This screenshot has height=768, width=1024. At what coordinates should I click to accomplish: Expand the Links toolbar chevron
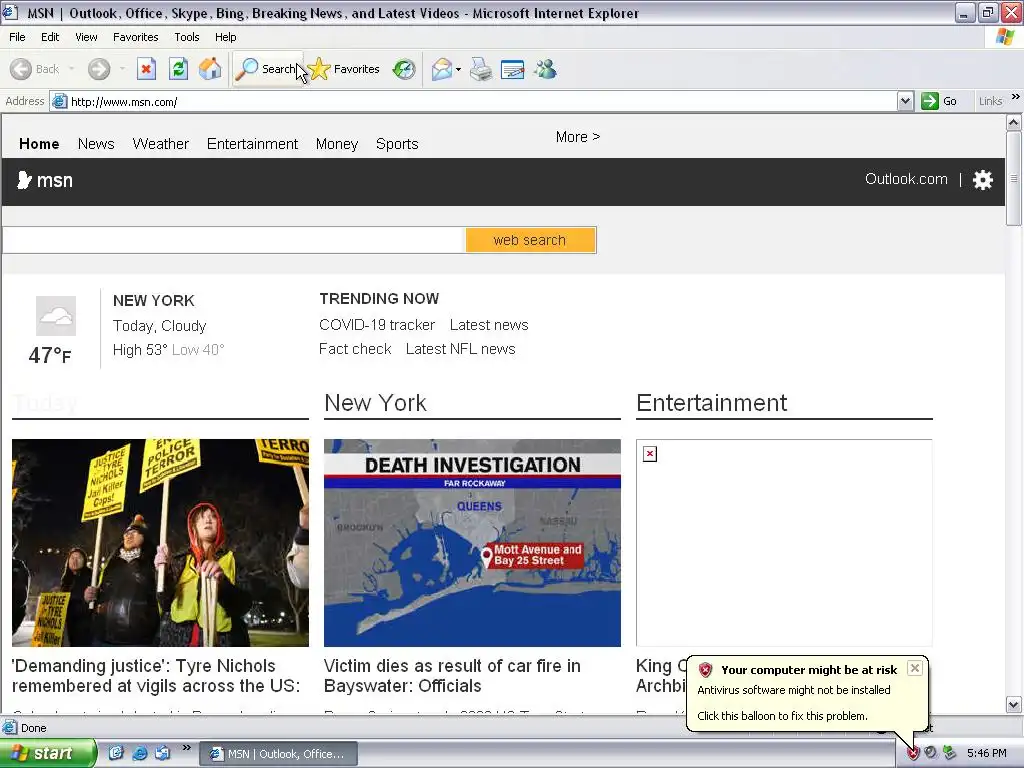click(x=1016, y=97)
